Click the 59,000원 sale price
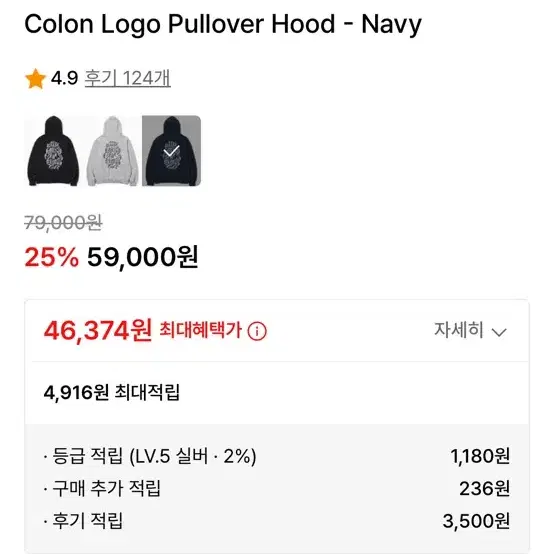The width and height of the screenshot is (554, 554). pyautogui.click(x=142, y=257)
